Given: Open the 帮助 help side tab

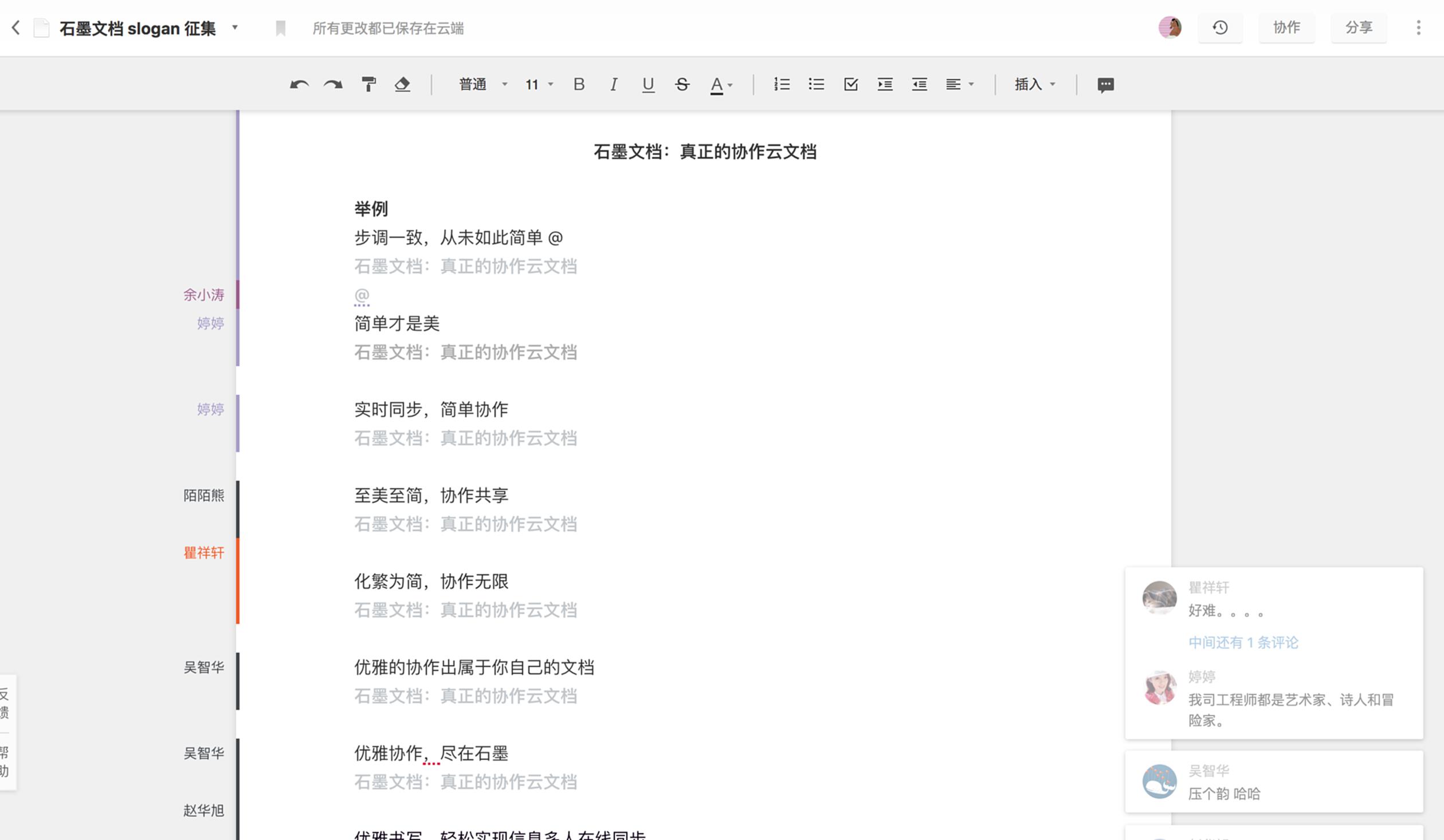Looking at the screenshot, I should pos(5,762).
